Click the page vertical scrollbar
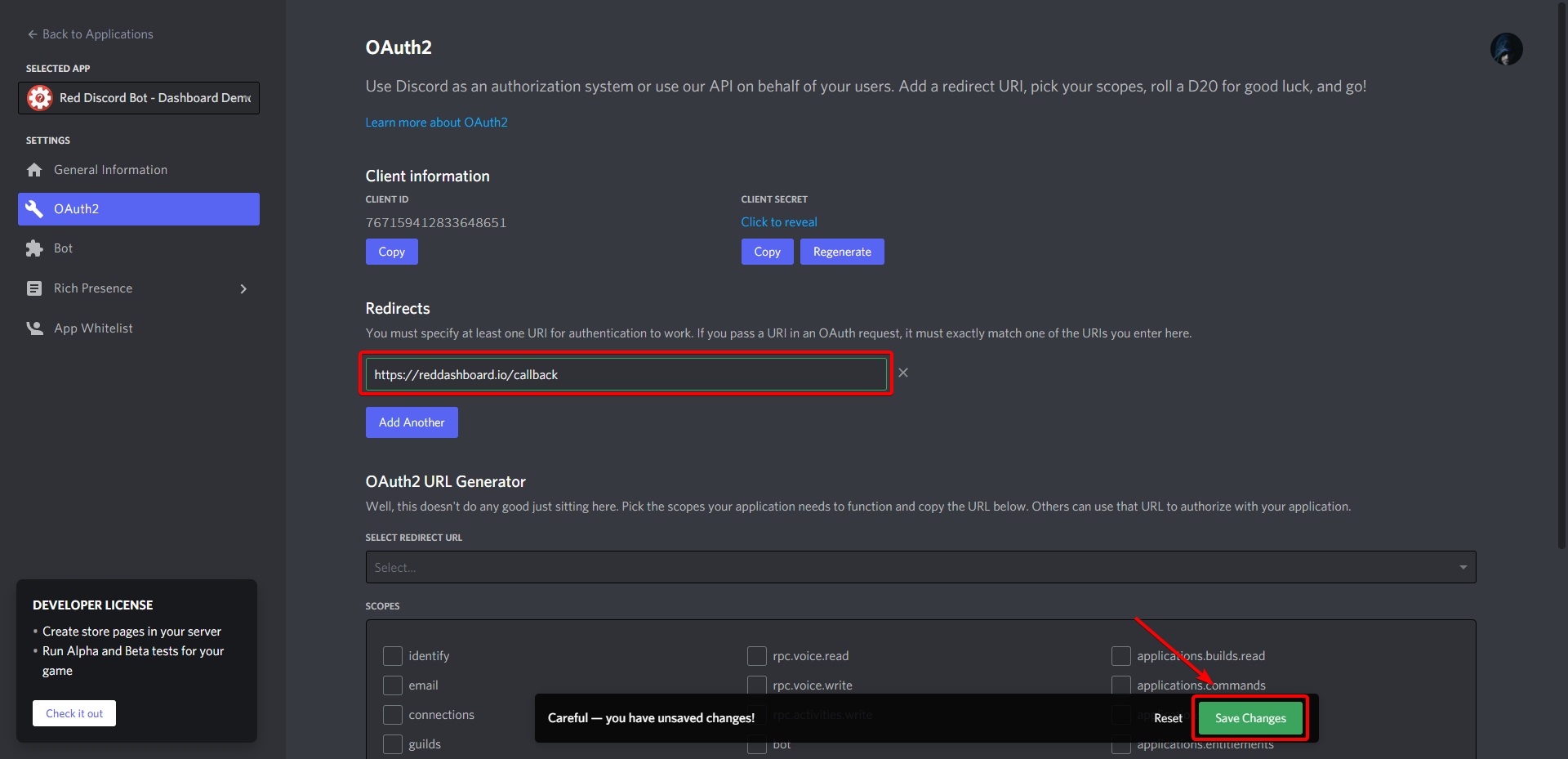This screenshot has height=759, width=1568. (x=1561, y=275)
